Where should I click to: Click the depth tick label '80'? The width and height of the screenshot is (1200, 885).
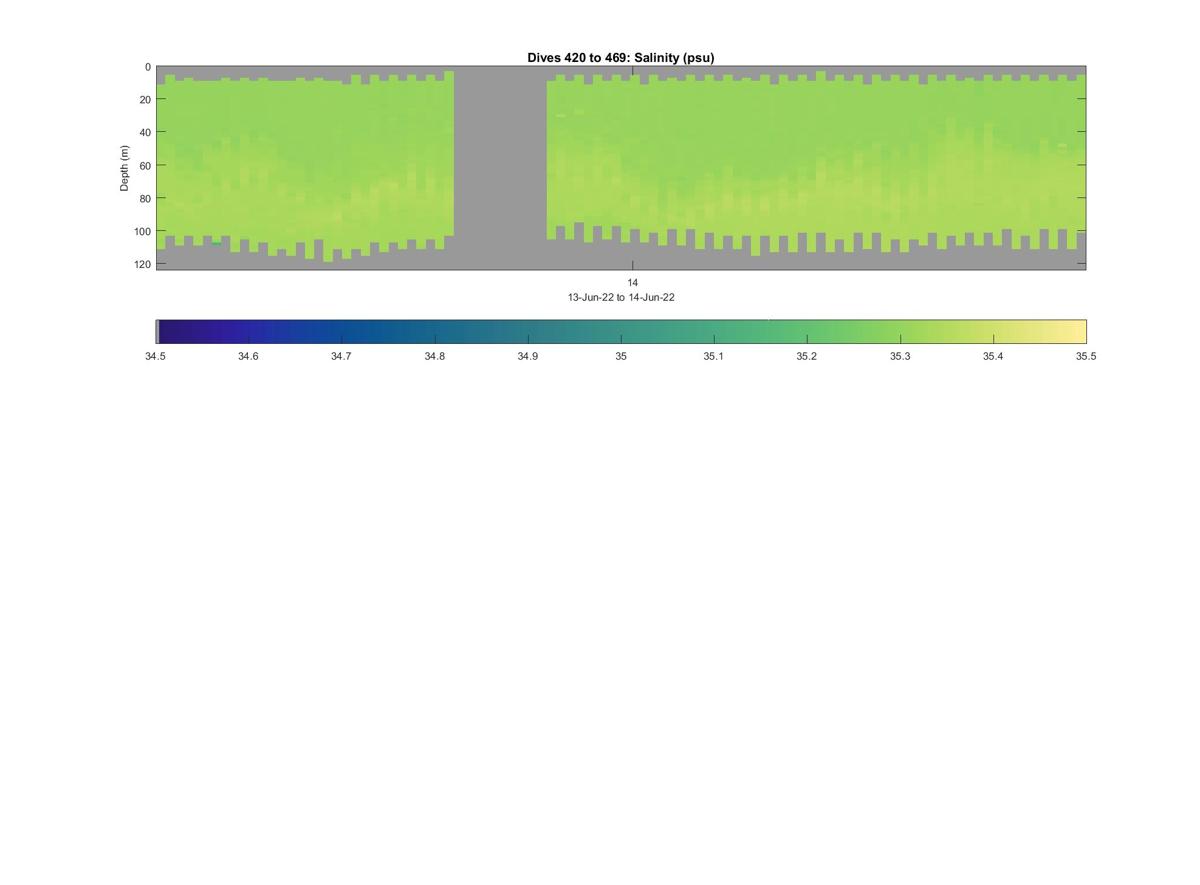pyautogui.click(x=145, y=199)
